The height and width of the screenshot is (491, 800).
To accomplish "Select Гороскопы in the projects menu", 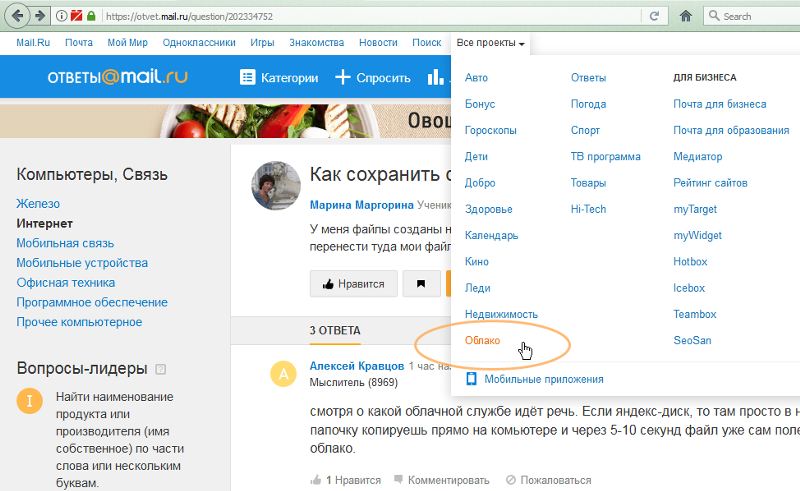I will (x=490, y=130).
